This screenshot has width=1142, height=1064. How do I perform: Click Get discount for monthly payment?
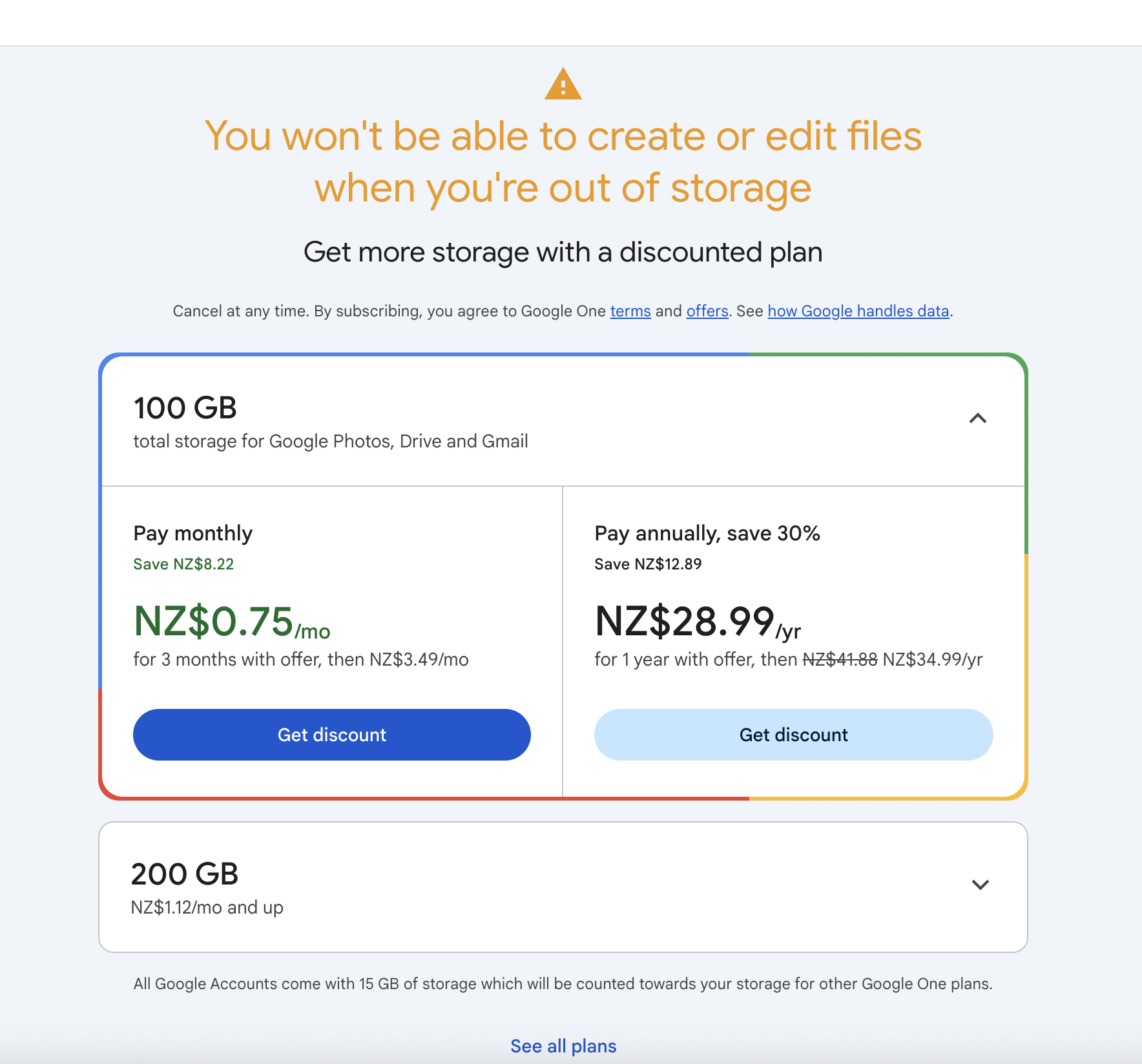pyautogui.click(x=331, y=735)
